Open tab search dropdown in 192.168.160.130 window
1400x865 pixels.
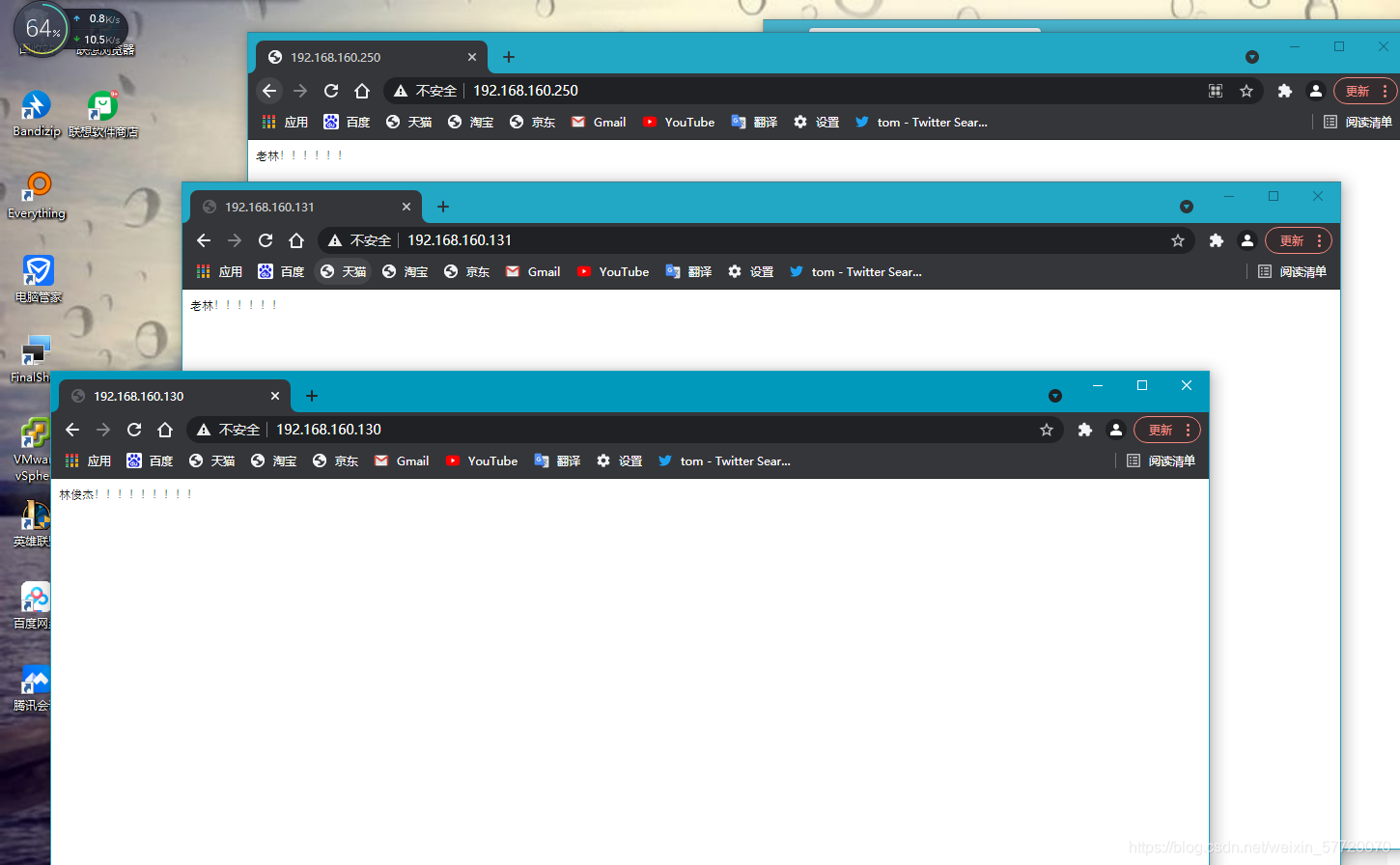point(1055,396)
